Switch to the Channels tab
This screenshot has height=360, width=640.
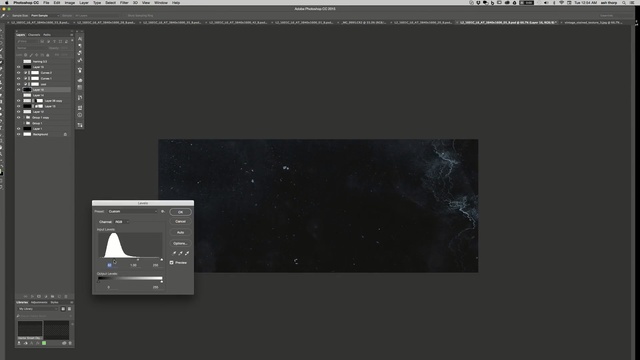(34, 35)
